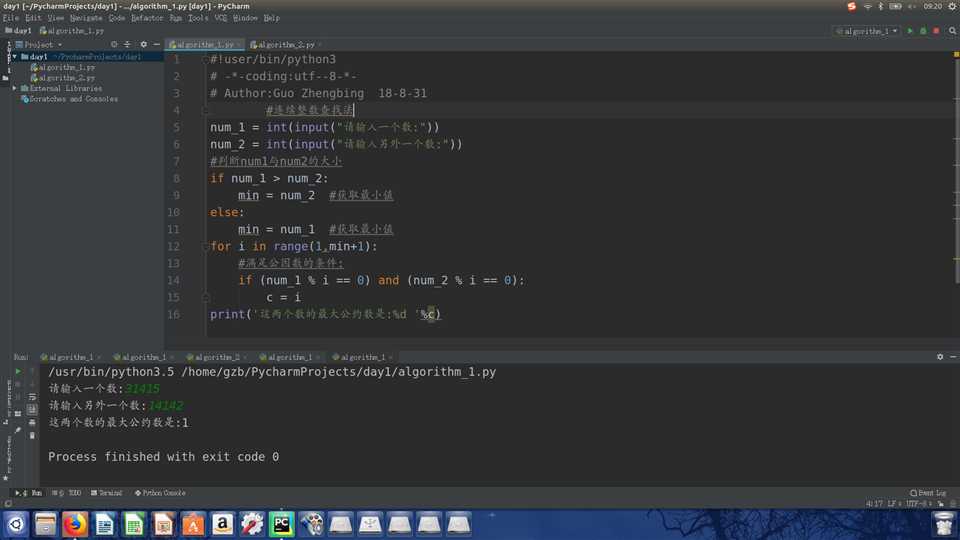Open Ubuntu Dash launcher icon

pos(16,525)
